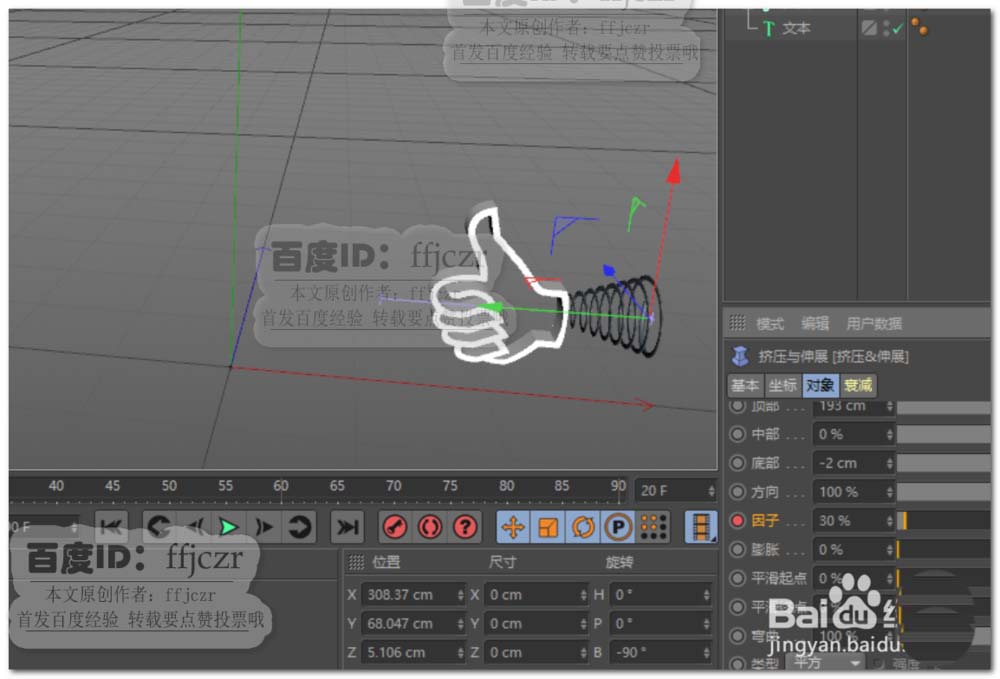This screenshot has height=679, width=1000.
Task: Click the current frame 20 F field
Action: pos(675,490)
